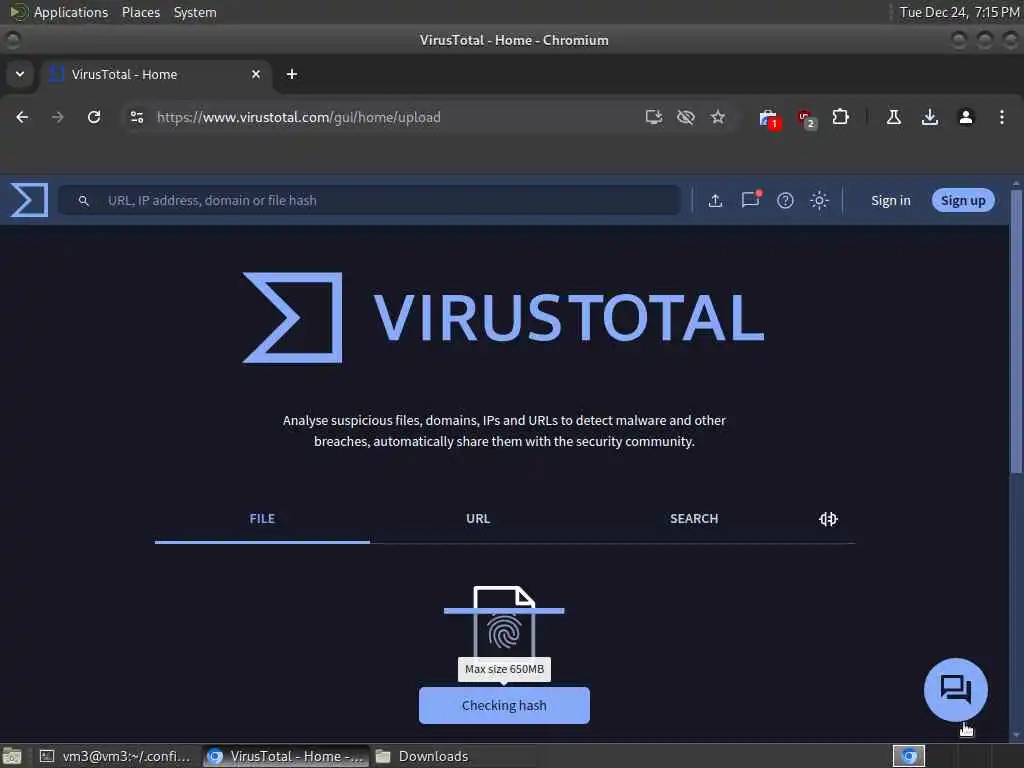Screen dimensions: 1024x768
Task: Click the Sign in link
Action: tap(890, 200)
